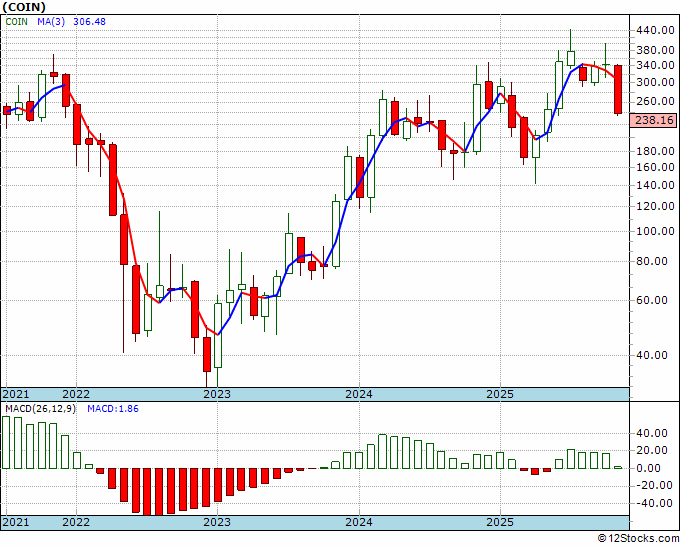Click 2024 on the MACD timeline
680x546 pixels.
pos(359,522)
